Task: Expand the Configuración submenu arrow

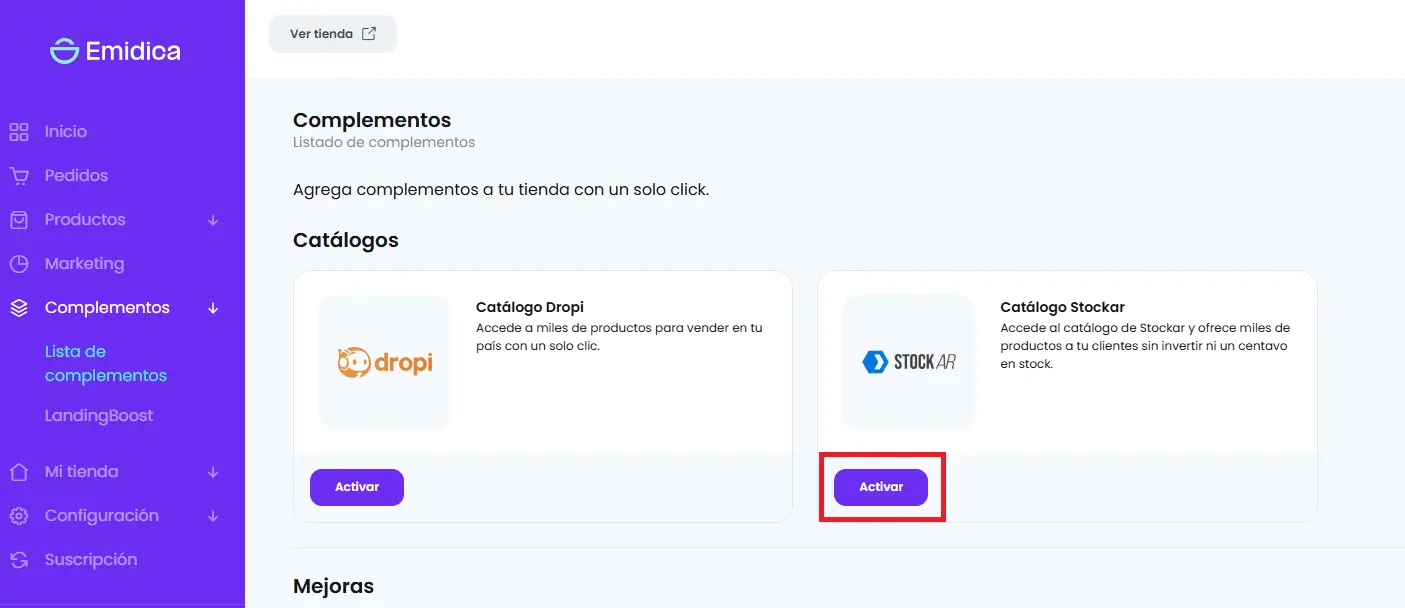Action: 213,516
